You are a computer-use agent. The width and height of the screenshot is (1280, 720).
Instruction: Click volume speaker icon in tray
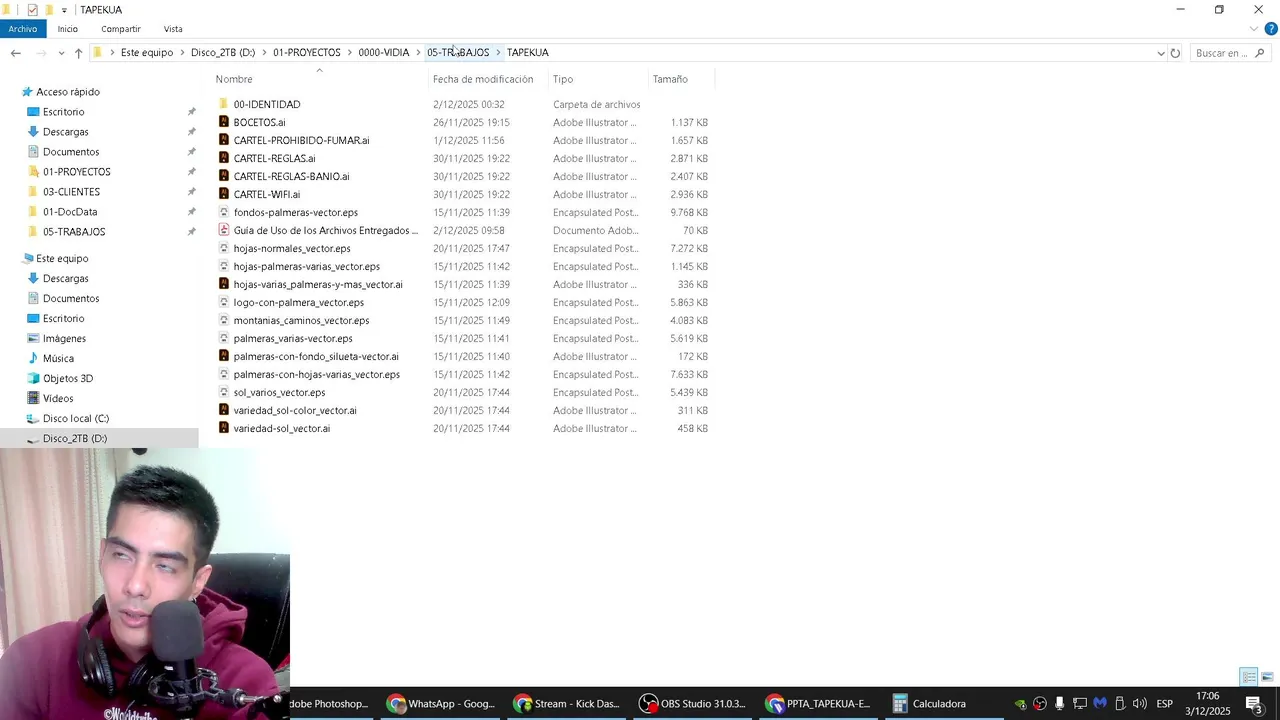[x=1139, y=704]
